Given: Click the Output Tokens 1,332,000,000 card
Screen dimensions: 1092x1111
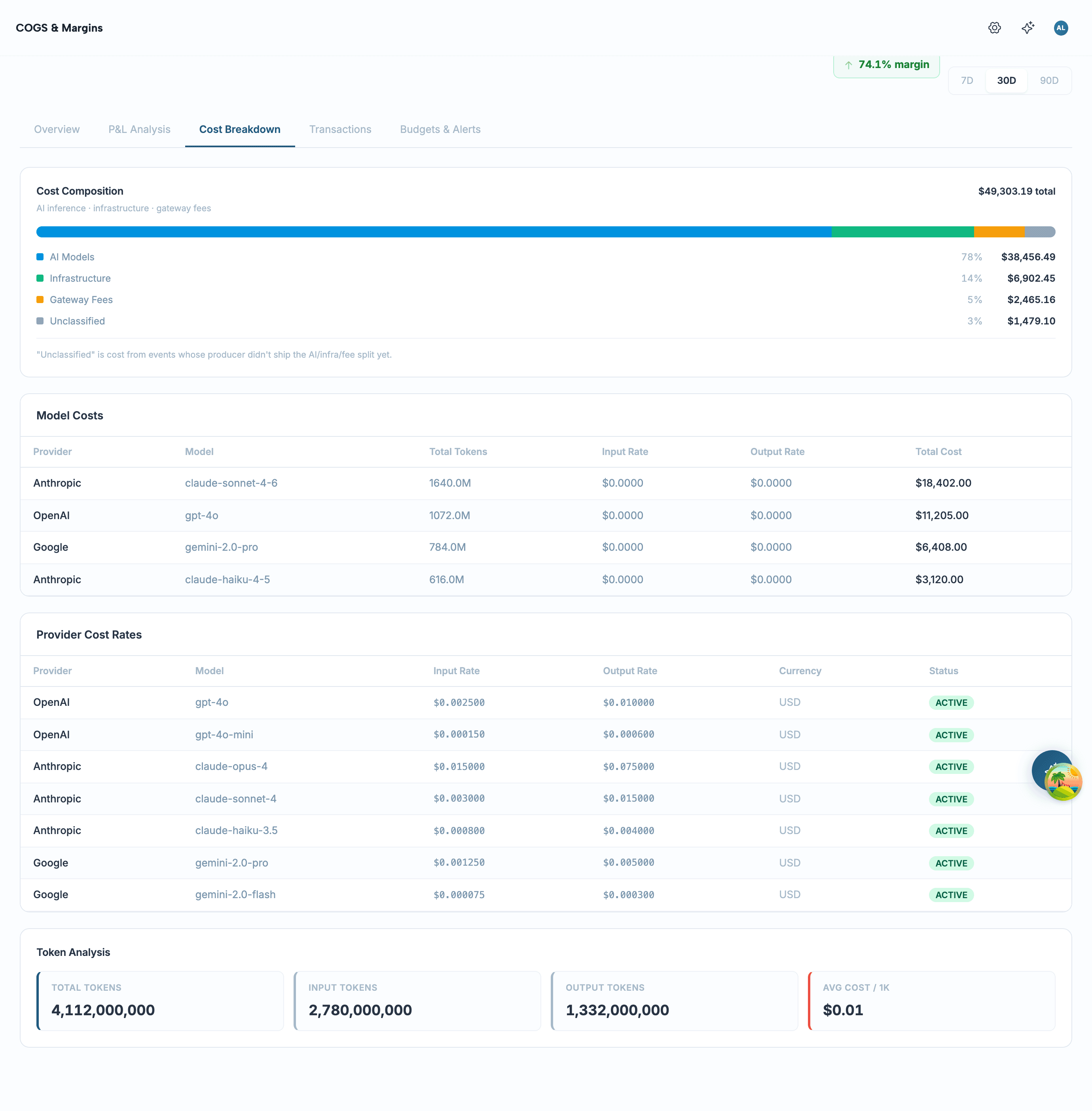Looking at the screenshot, I should pos(675,1001).
